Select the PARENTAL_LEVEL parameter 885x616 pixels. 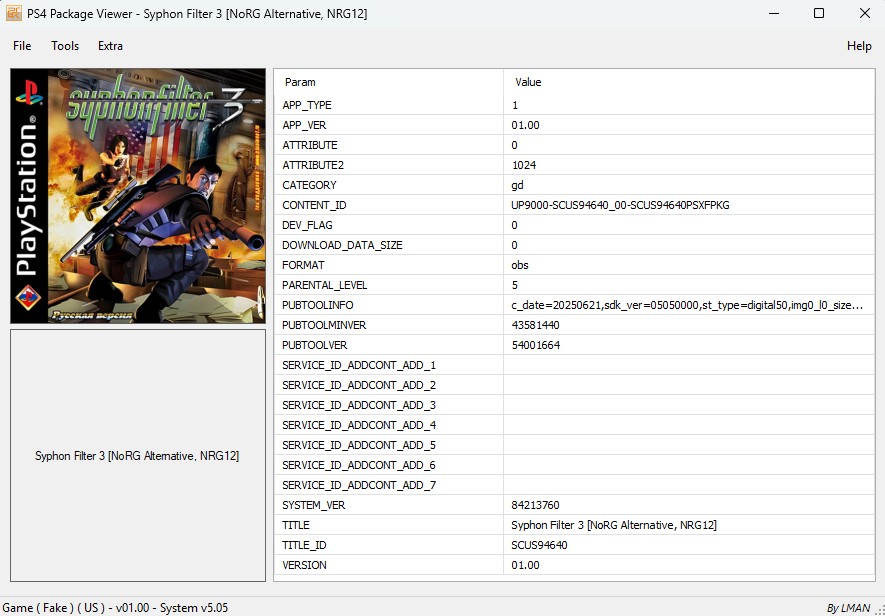(x=325, y=285)
